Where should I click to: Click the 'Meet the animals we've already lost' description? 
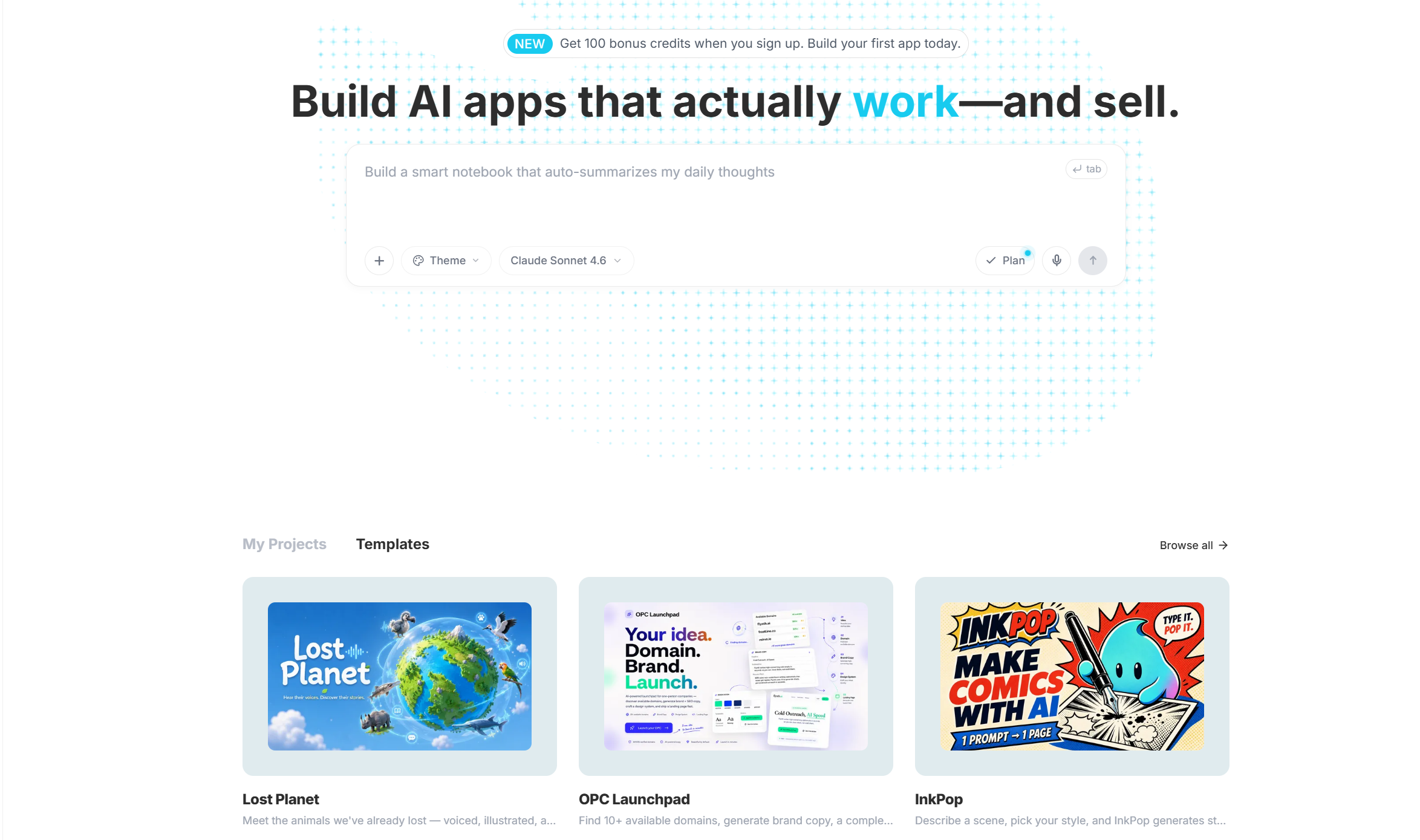(x=399, y=821)
